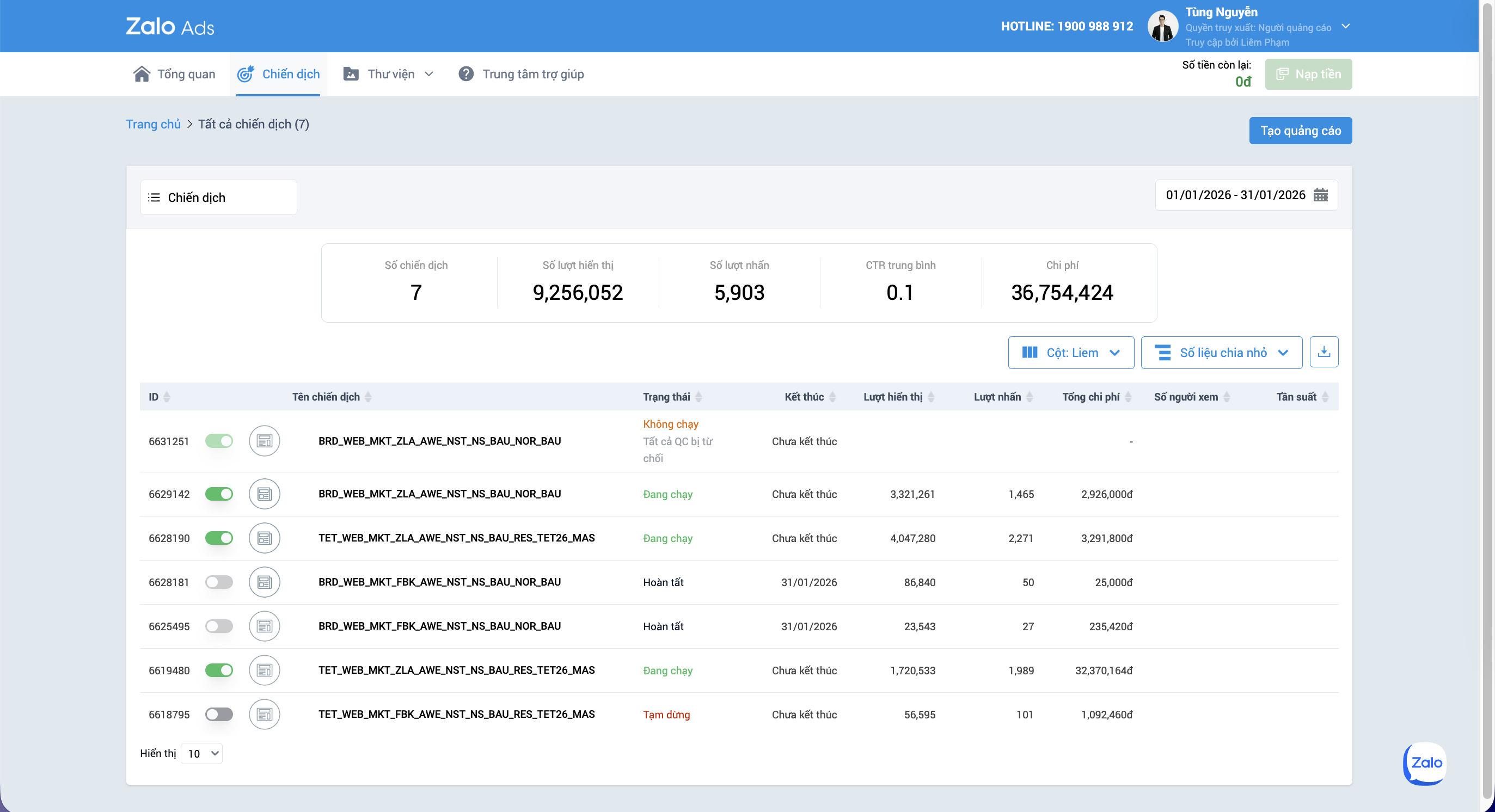Expand the Cột: Liem columns dropdown

click(x=1071, y=352)
